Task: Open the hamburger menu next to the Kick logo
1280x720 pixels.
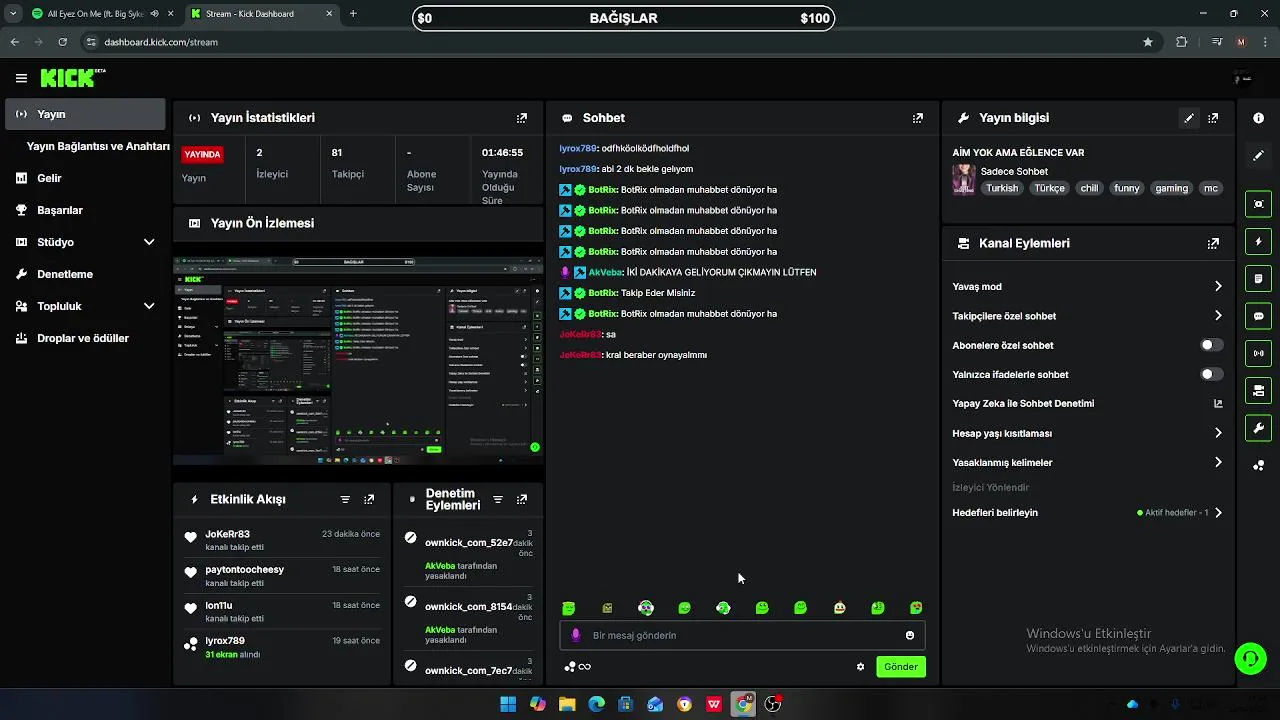Action: tap(21, 78)
